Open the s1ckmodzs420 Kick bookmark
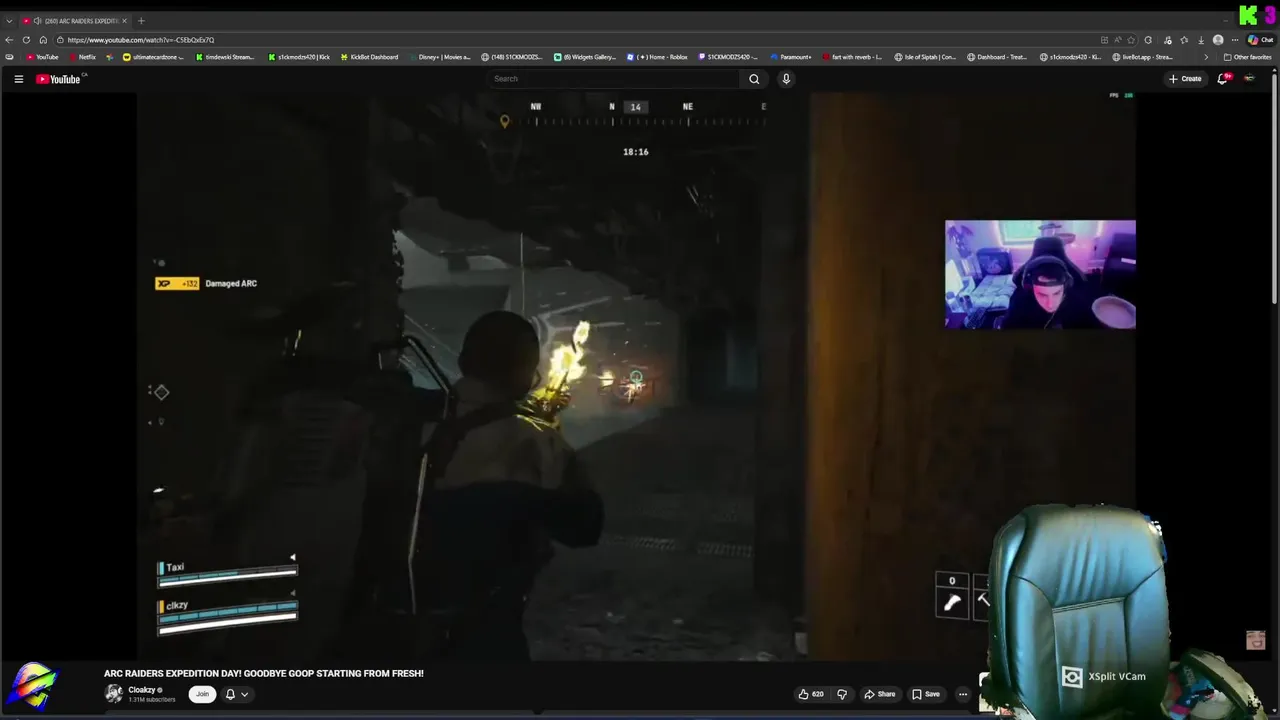1280x720 pixels. coord(299,57)
